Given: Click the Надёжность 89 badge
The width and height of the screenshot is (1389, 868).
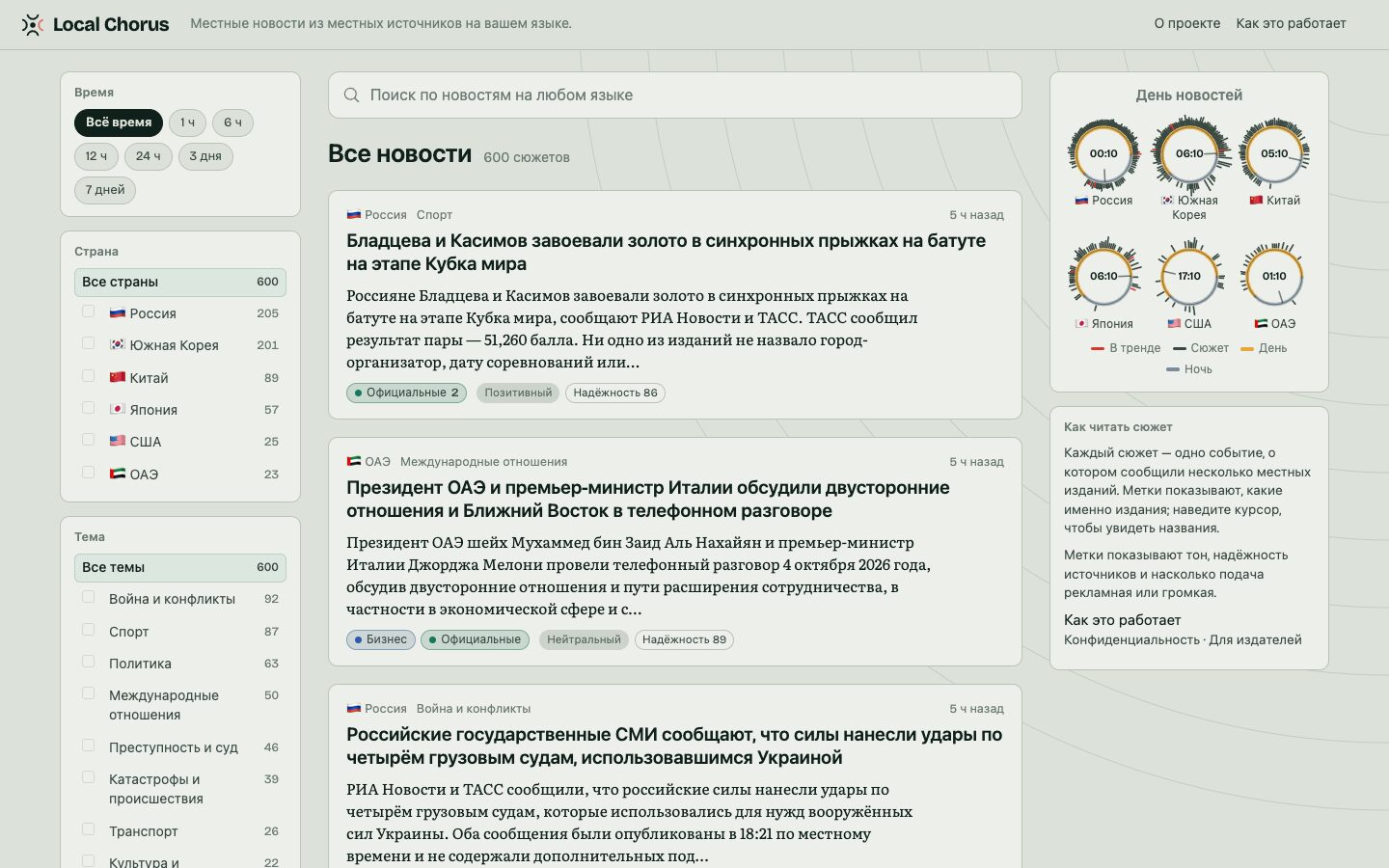Looking at the screenshot, I should [x=684, y=639].
